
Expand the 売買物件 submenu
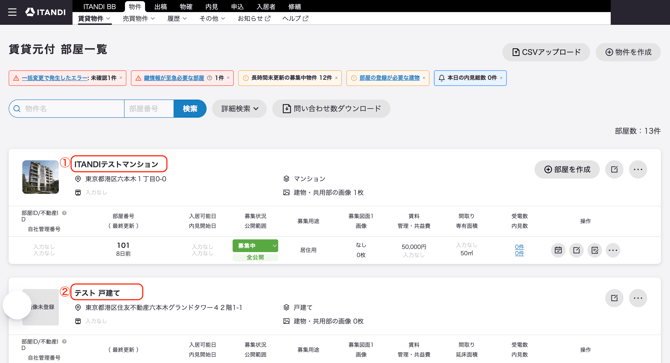point(139,18)
